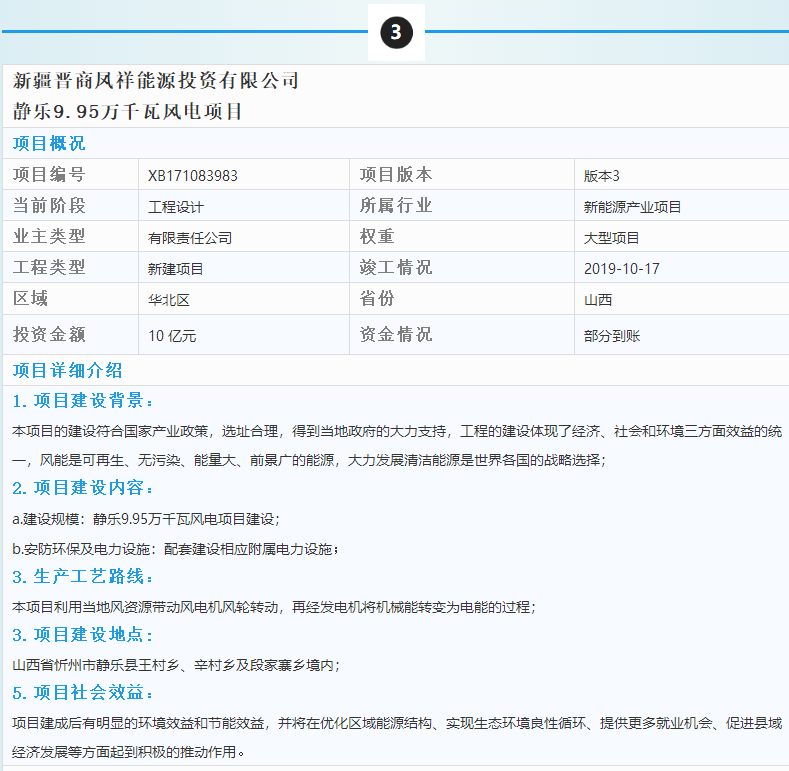Viewport: 789px width, 771px height.
Task: Click the 工程类型 label
Action: [49, 267]
